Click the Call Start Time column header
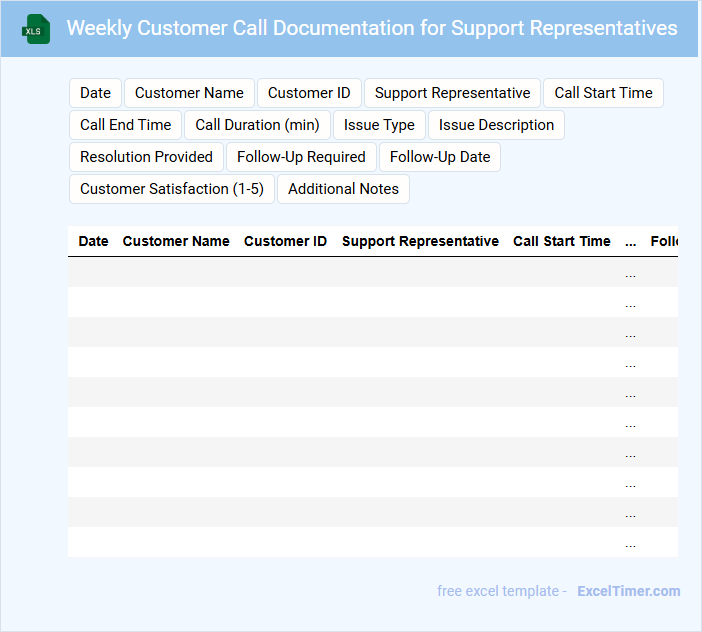The height and width of the screenshot is (632, 702). coord(561,241)
